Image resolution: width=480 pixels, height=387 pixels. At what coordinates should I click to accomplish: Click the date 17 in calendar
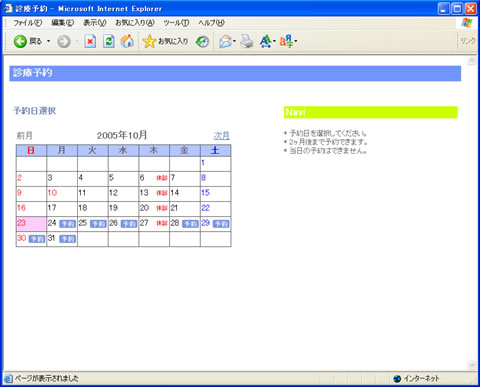tap(52, 208)
